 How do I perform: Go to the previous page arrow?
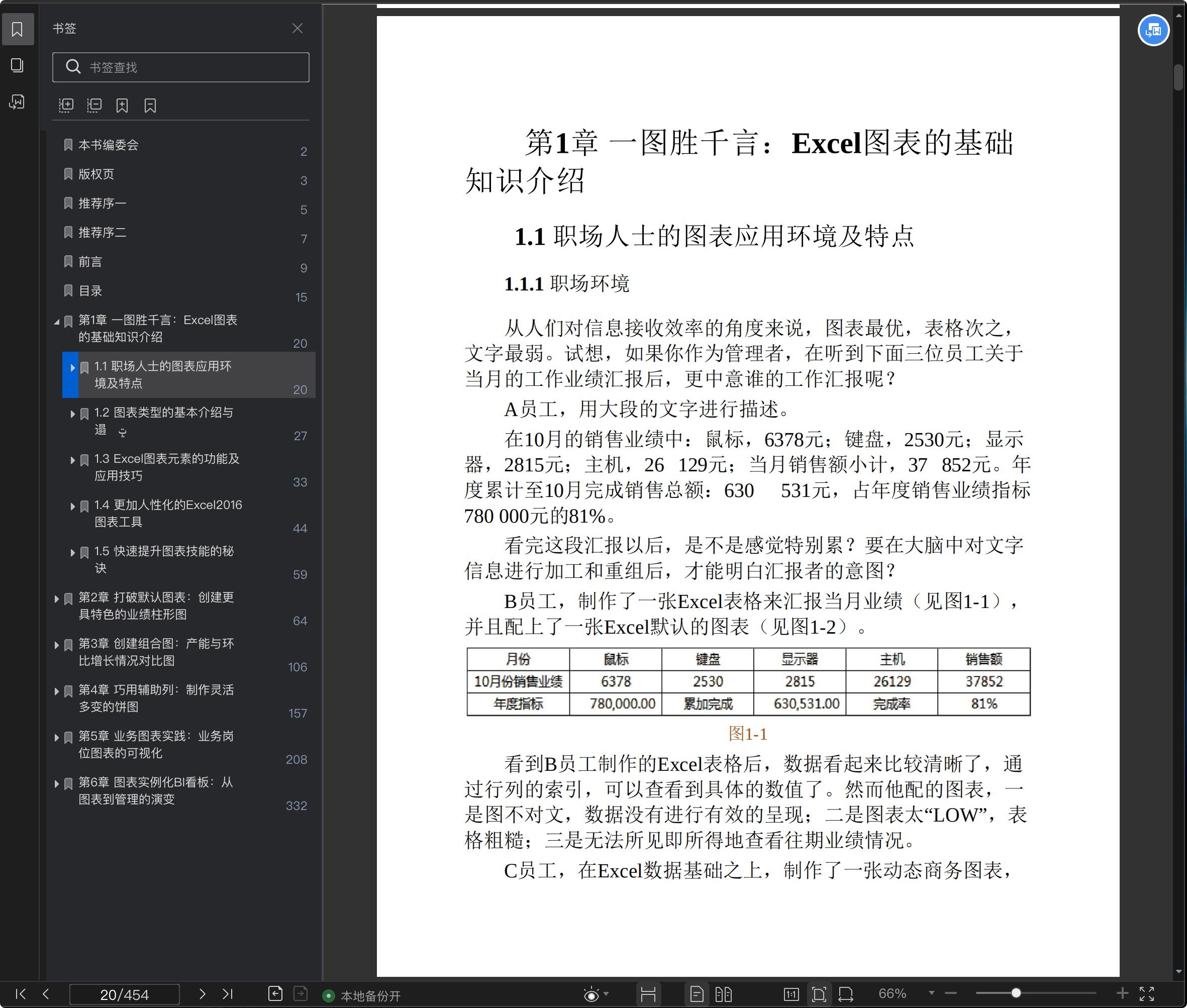[46, 994]
